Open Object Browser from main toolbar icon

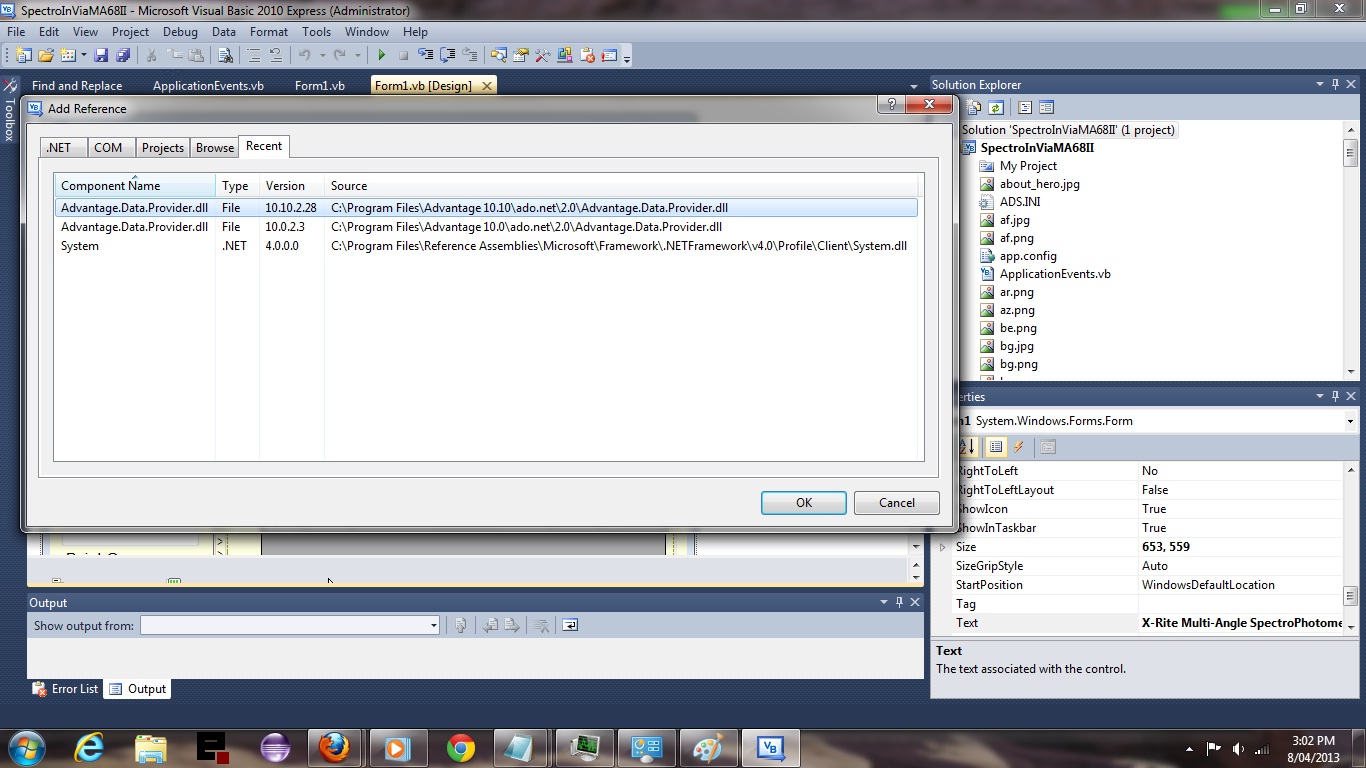pyautogui.click(x=565, y=56)
